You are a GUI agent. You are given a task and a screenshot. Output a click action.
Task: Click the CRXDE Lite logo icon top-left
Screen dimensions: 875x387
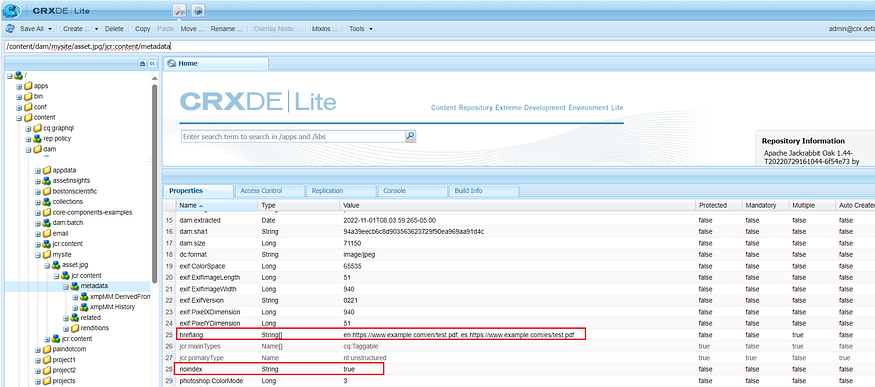coord(12,10)
